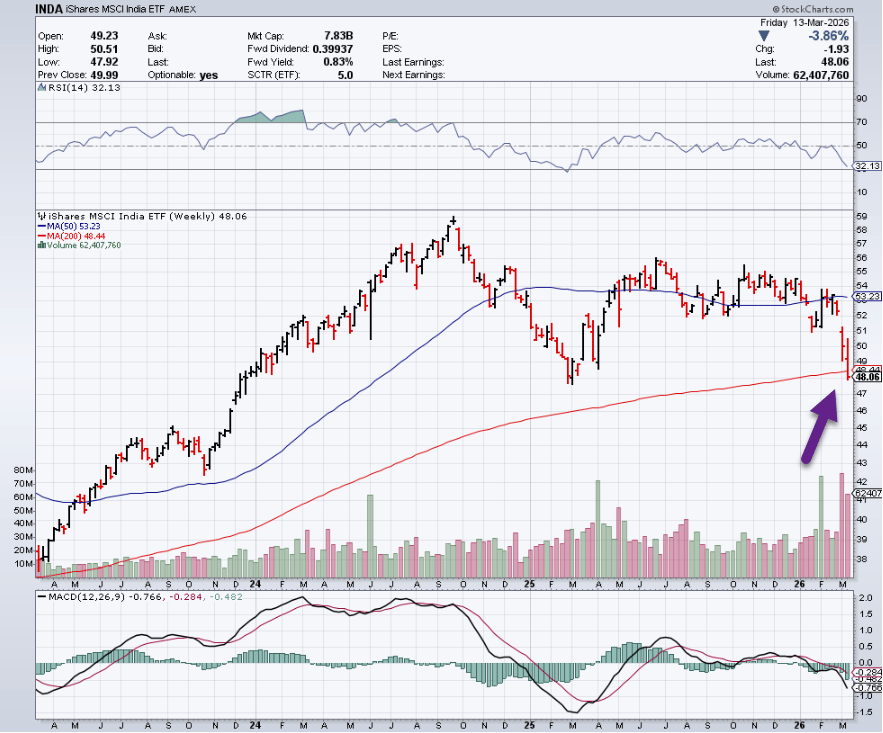Viewport: 883px width, 733px height.
Task: Click the 48.06 last price tag on the price axis
Action: (868, 377)
